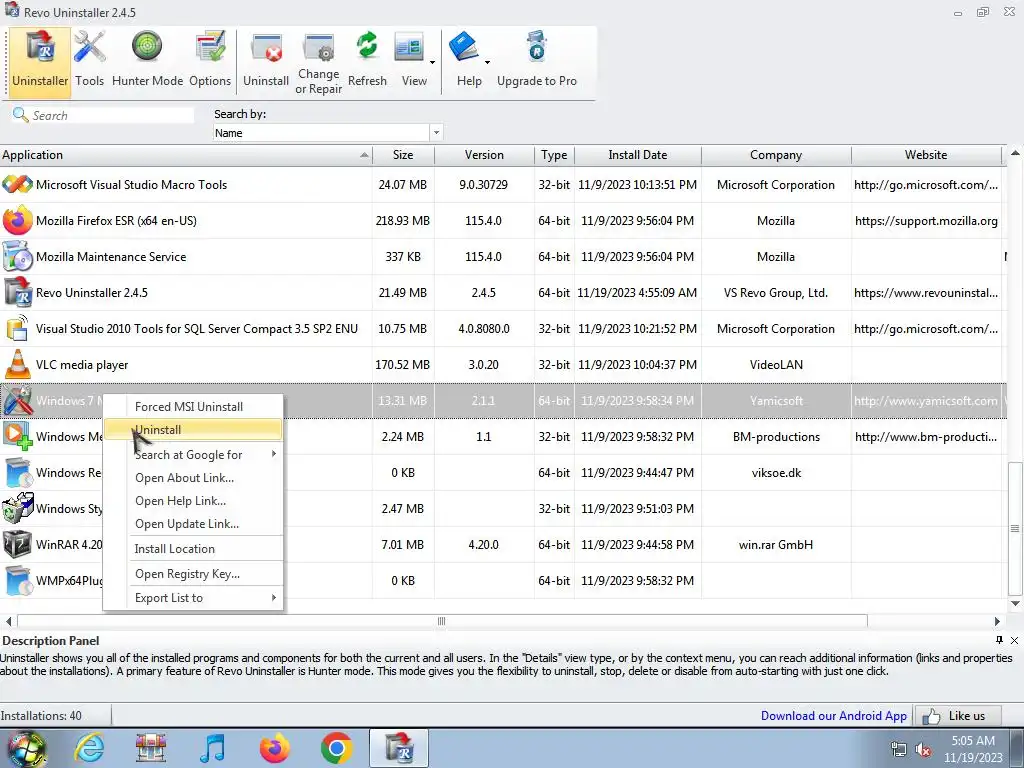Screen dimensions: 1024x768
Task: Select the WMPx64Plugin row icon
Action: point(17,580)
